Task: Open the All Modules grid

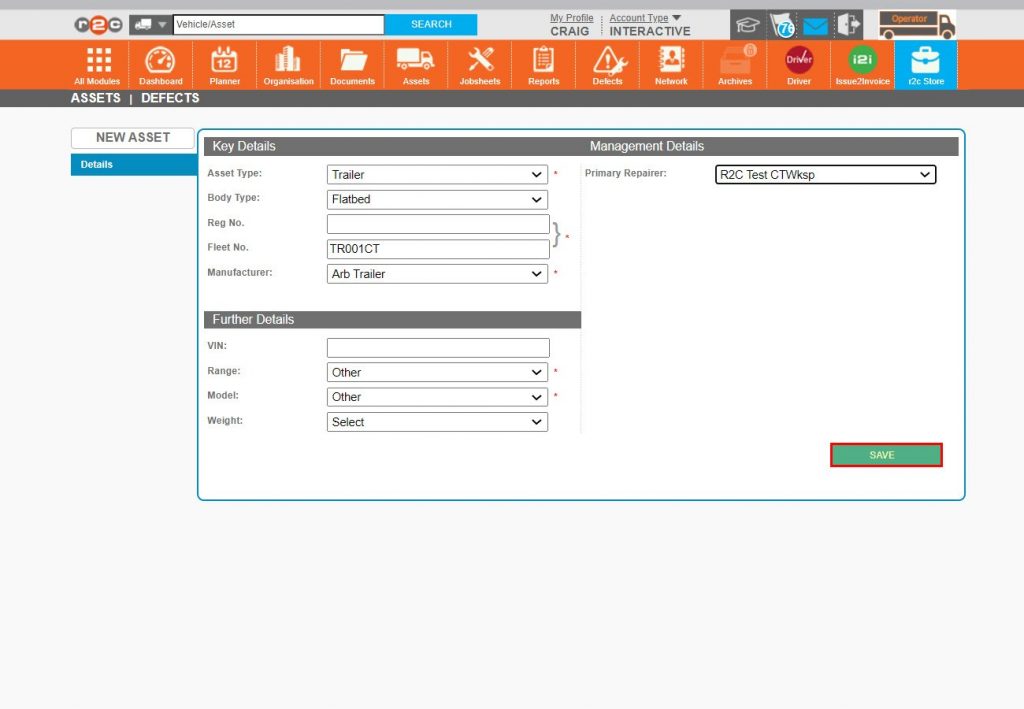Action: point(97,65)
